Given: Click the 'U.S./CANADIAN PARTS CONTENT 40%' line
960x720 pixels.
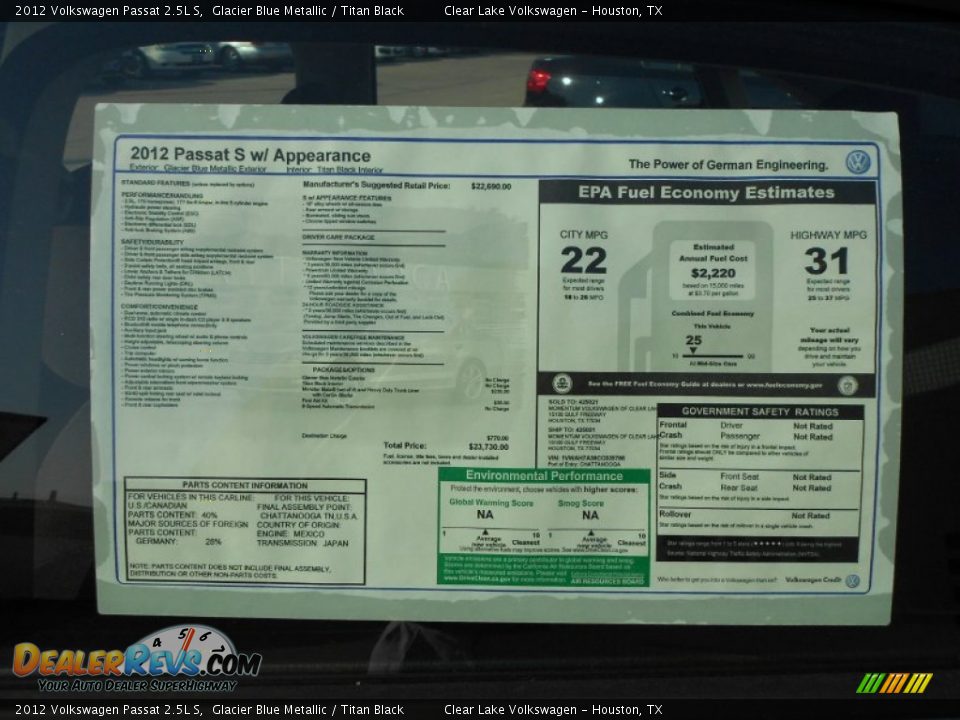Looking at the screenshot, I should [x=173, y=511].
